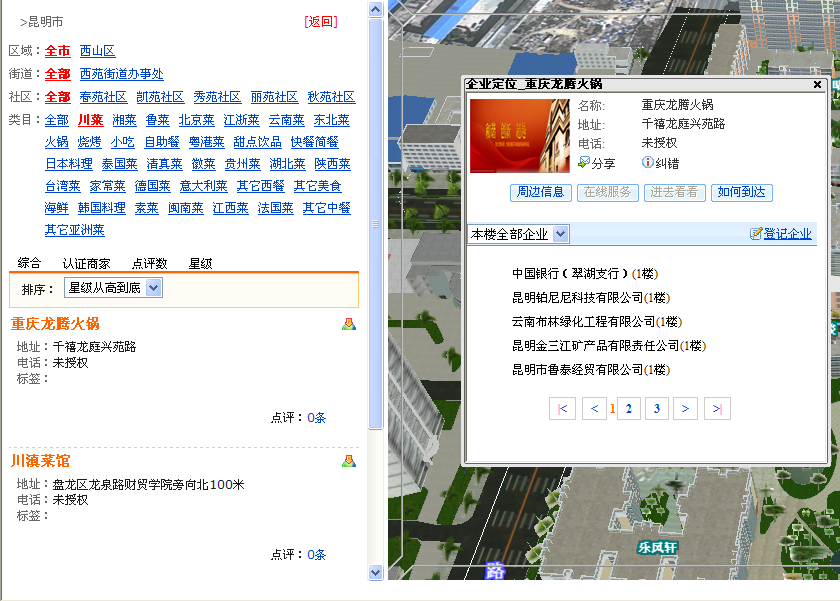Go to previous page of company list
The height and width of the screenshot is (601, 840).
pyautogui.click(x=594, y=409)
